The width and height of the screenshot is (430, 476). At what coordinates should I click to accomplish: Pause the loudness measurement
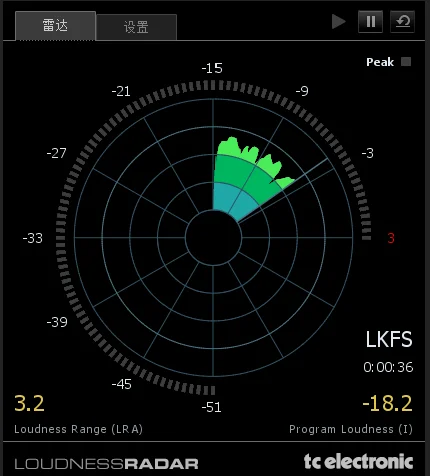pos(370,22)
